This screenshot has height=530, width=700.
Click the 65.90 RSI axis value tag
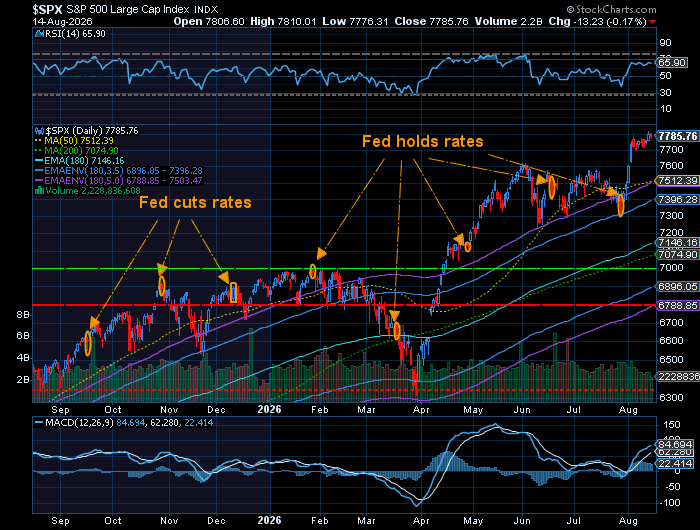pos(672,63)
